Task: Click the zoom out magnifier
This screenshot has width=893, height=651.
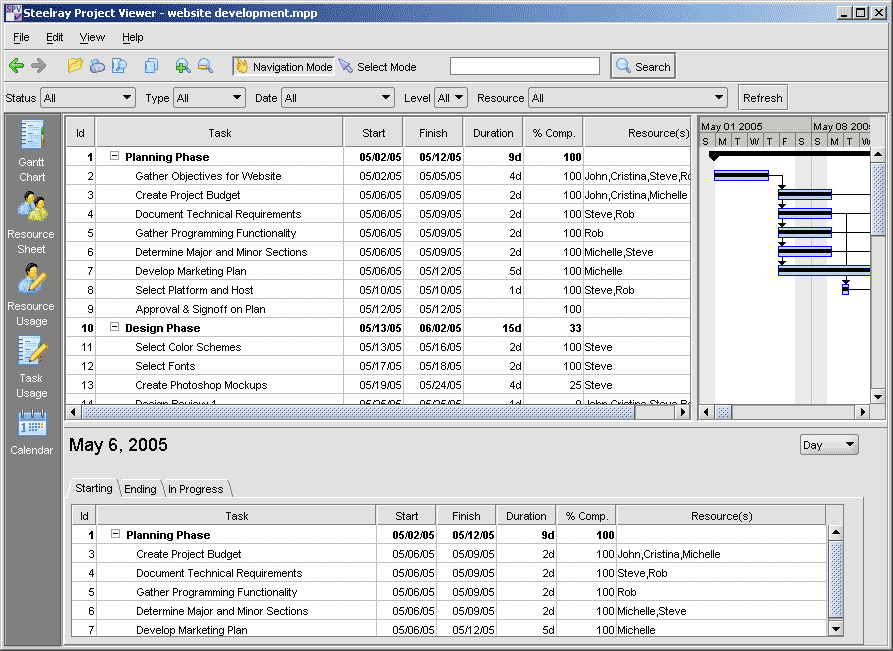Action: click(205, 66)
